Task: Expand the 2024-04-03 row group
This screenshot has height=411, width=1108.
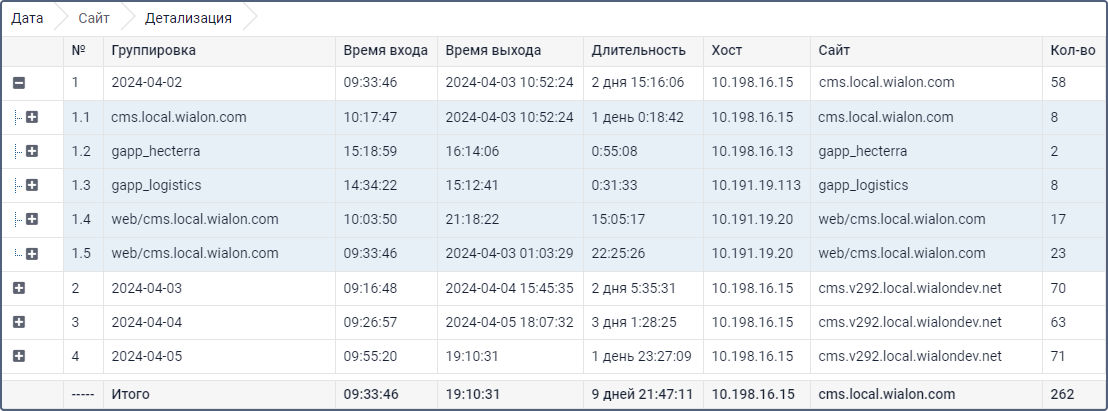Action: [19, 288]
